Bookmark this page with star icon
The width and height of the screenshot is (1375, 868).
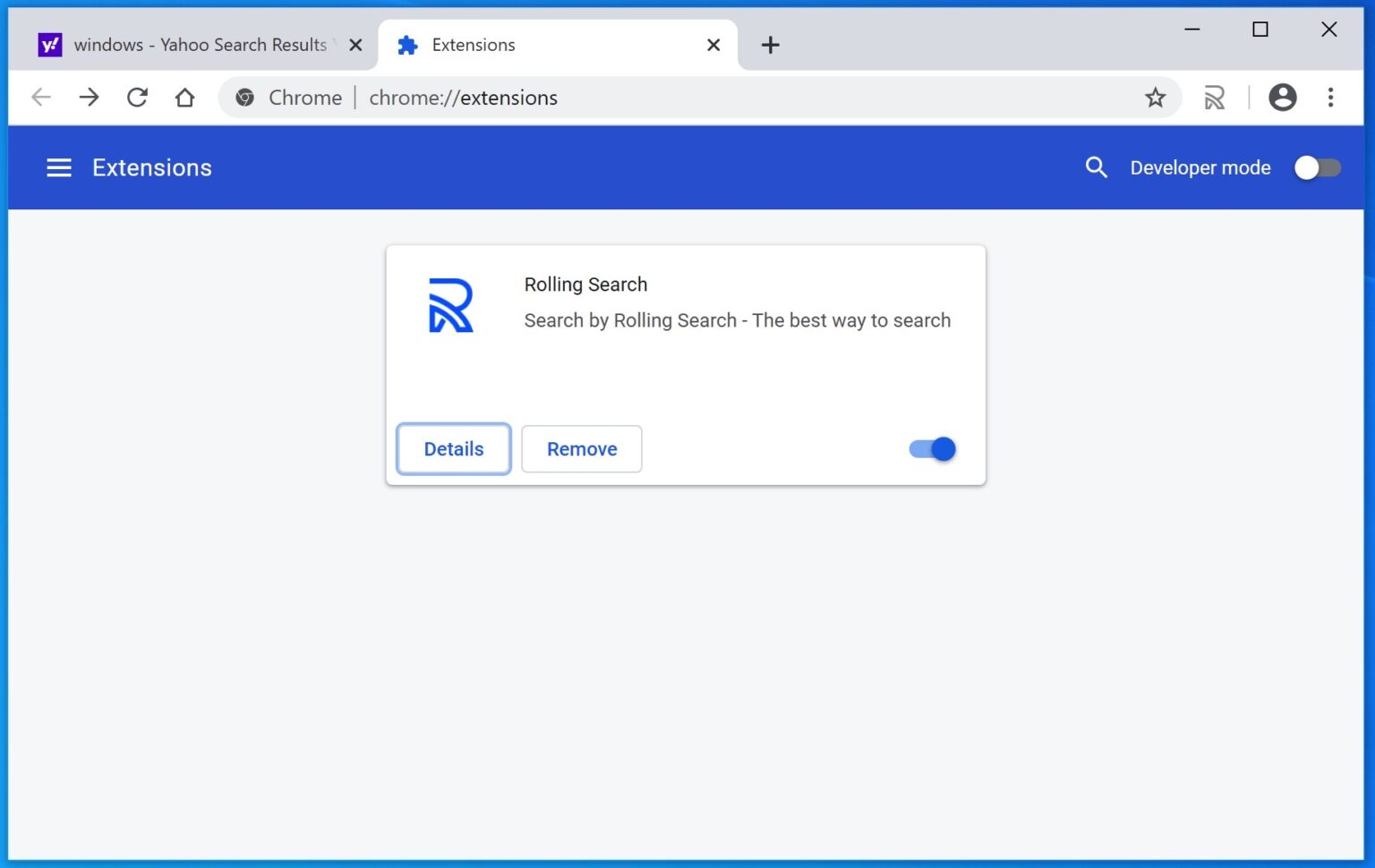tap(1156, 98)
